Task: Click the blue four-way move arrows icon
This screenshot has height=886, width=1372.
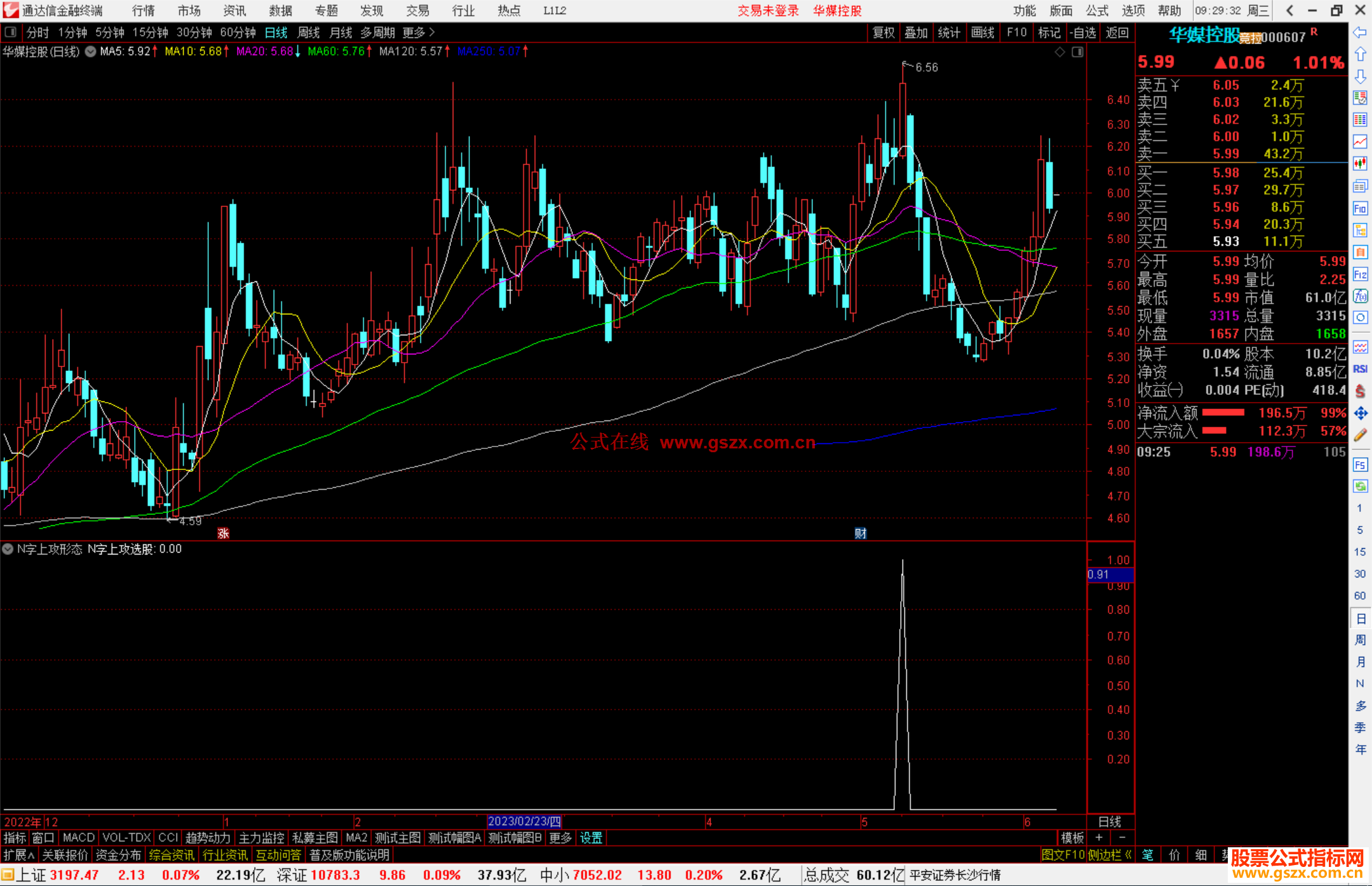Action: click(1360, 413)
